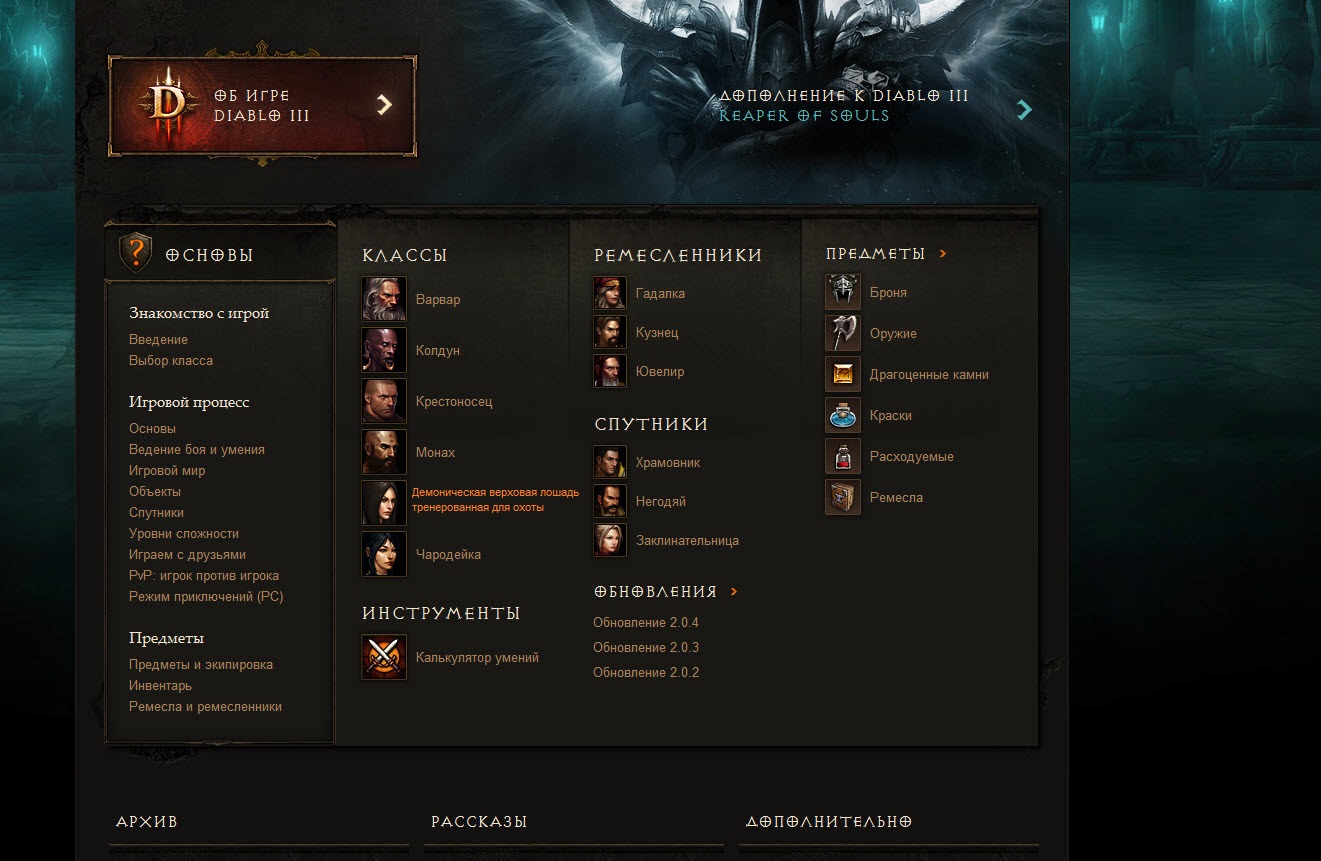Click the Драгоценные камни chest icon

843,374
